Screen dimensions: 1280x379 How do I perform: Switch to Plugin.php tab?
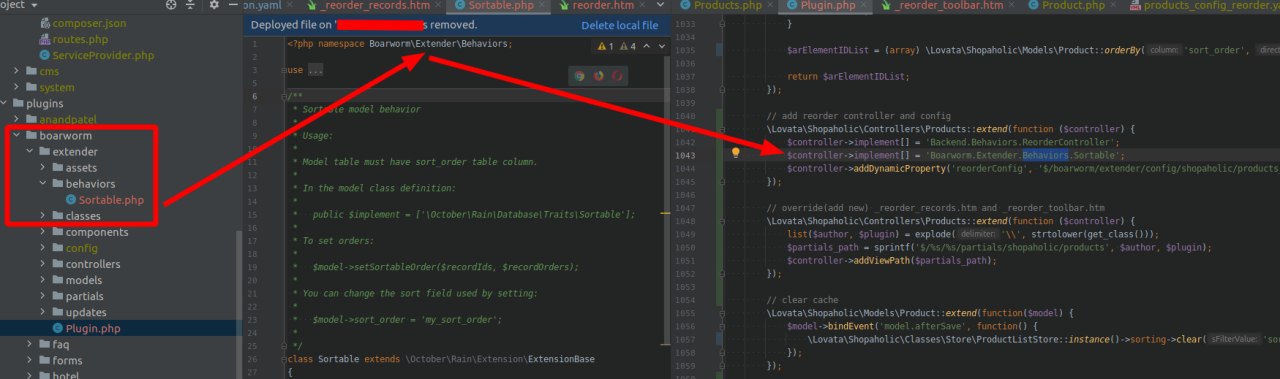click(825, 5)
